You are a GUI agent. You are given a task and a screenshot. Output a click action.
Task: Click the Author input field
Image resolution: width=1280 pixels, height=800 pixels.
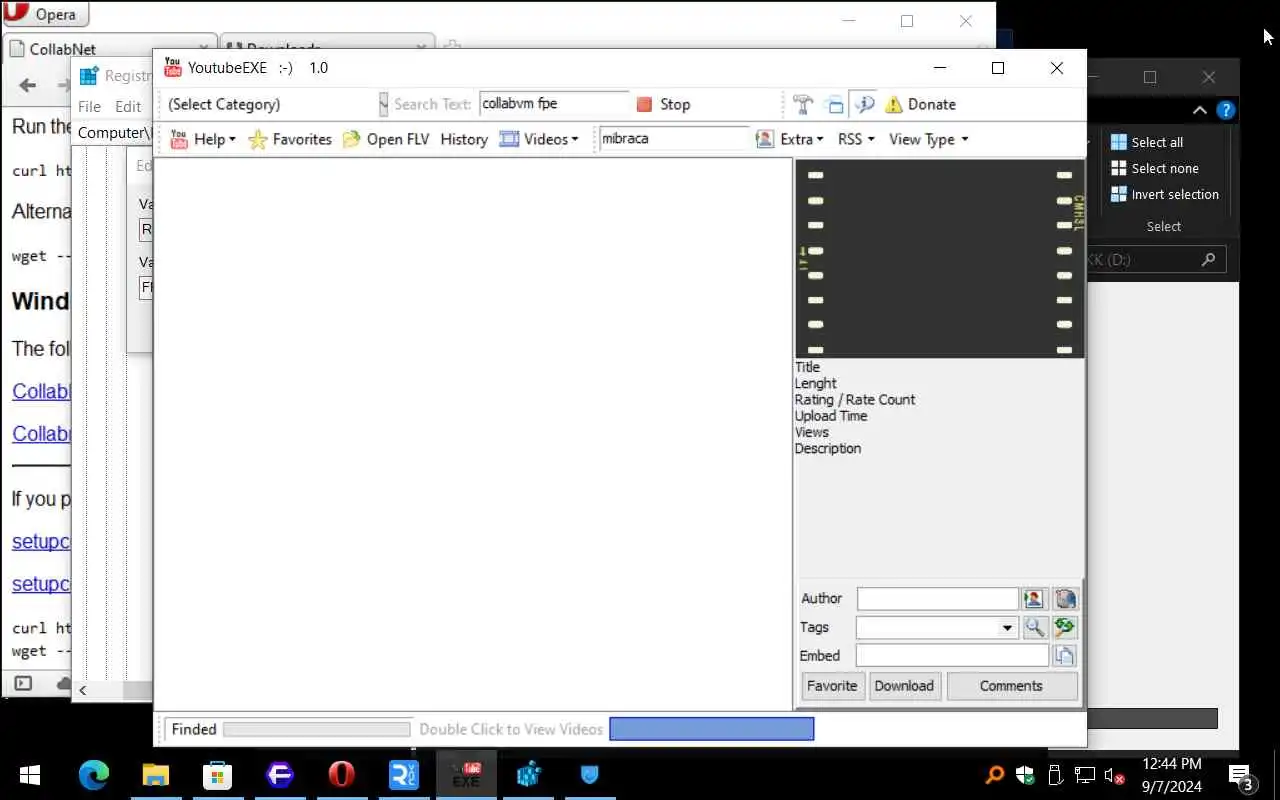click(x=937, y=599)
